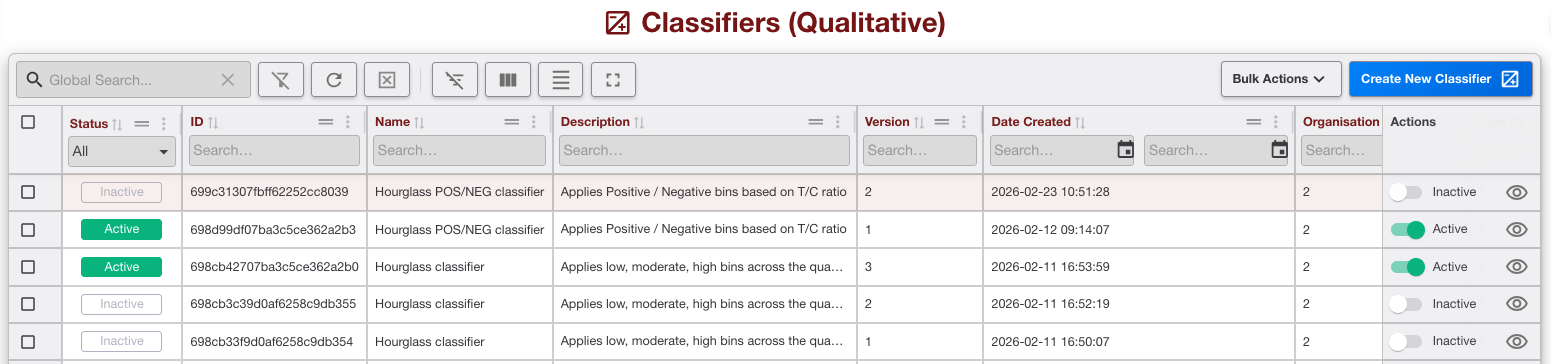
Task: Click the Description column search field
Action: click(x=704, y=150)
